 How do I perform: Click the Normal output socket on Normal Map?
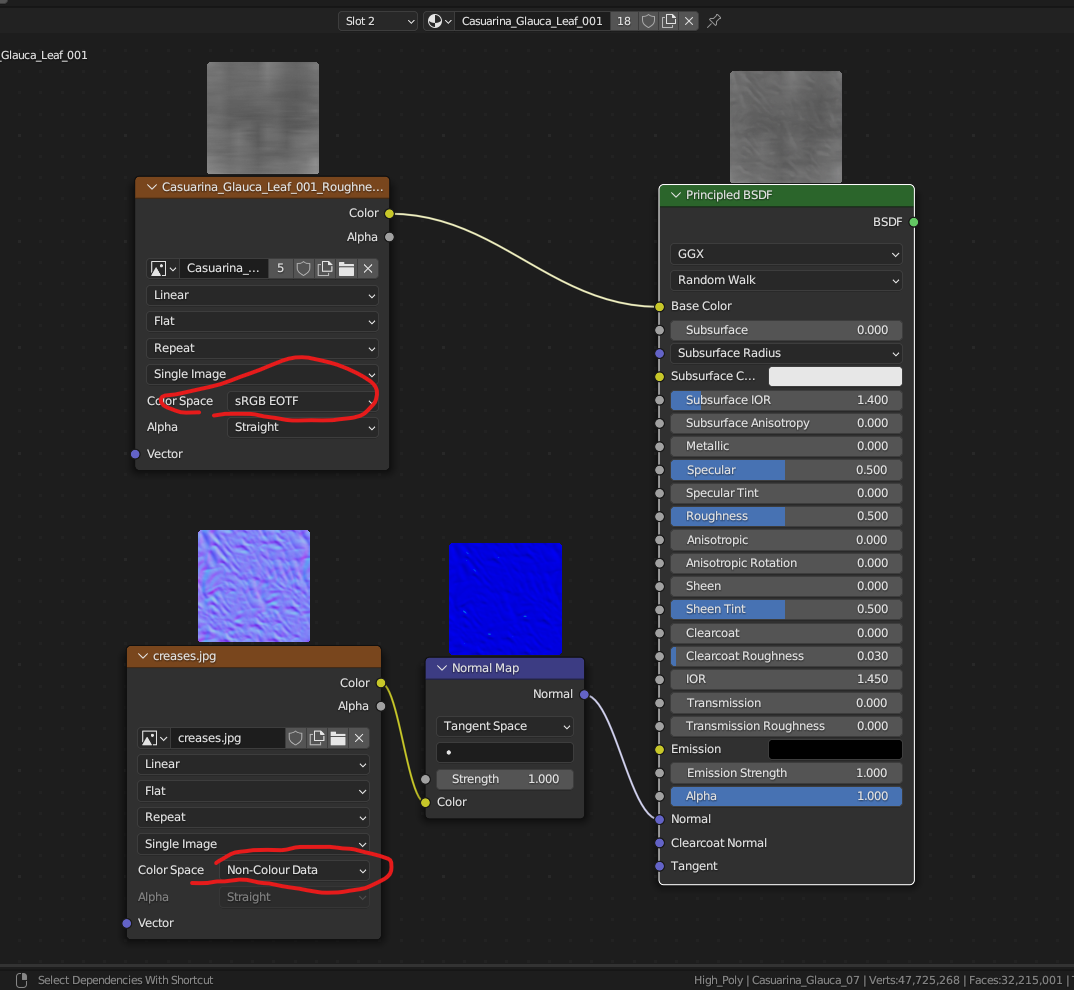(x=584, y=694)
